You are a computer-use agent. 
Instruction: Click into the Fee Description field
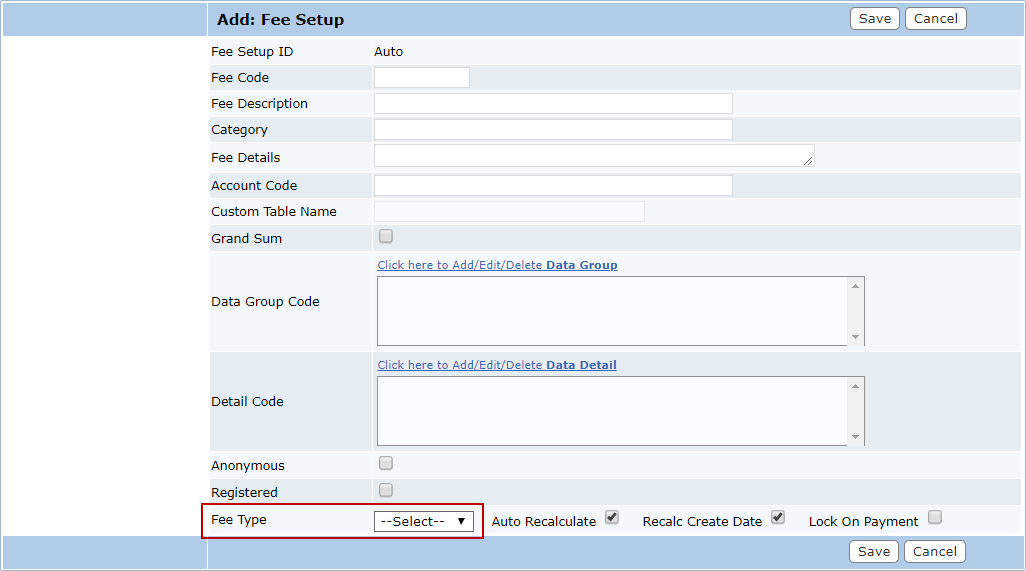coord(553,104)
